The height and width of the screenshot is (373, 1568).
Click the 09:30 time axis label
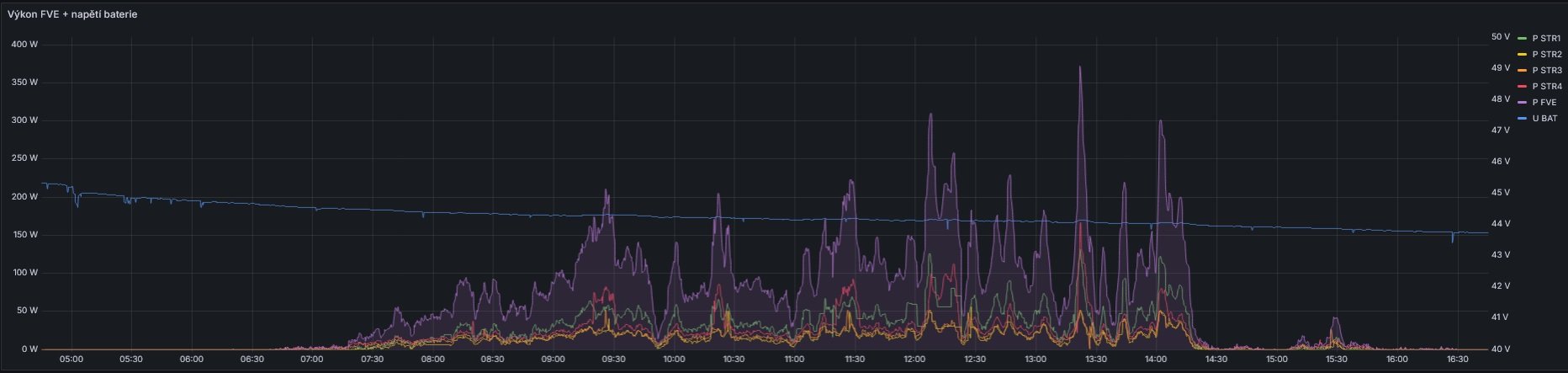click(614, 360)
